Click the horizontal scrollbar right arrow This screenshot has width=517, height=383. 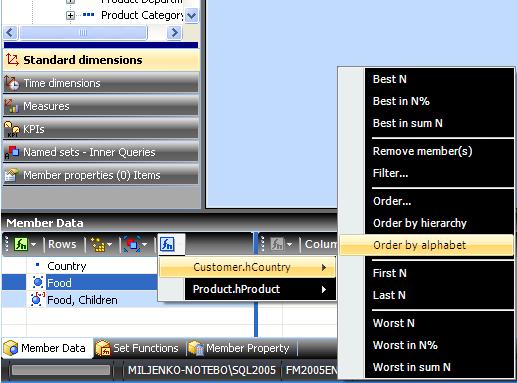pos(174,33)
